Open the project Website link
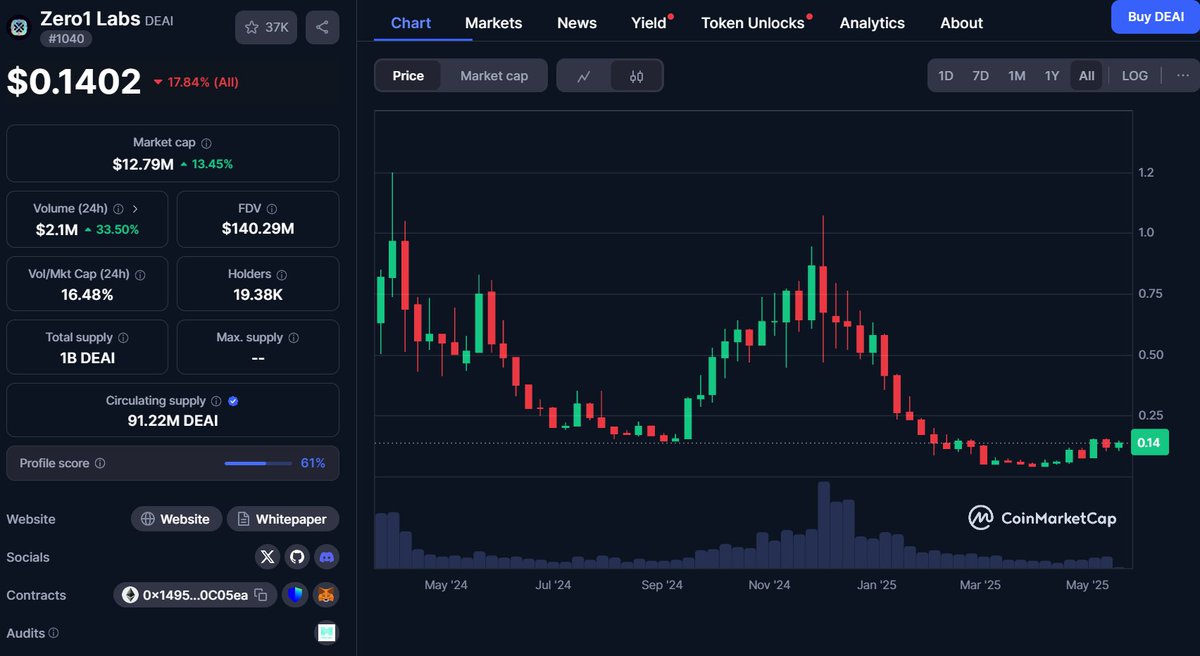This screenshot has width=1200, height=656. 175,519
